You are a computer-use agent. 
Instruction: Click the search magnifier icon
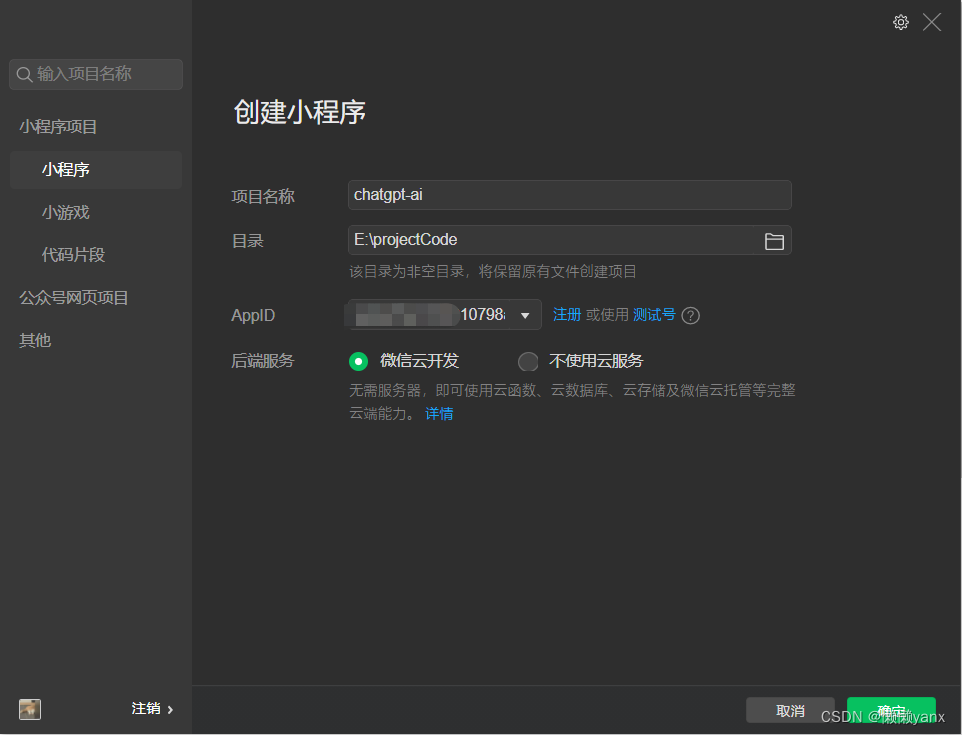(24, 75)
